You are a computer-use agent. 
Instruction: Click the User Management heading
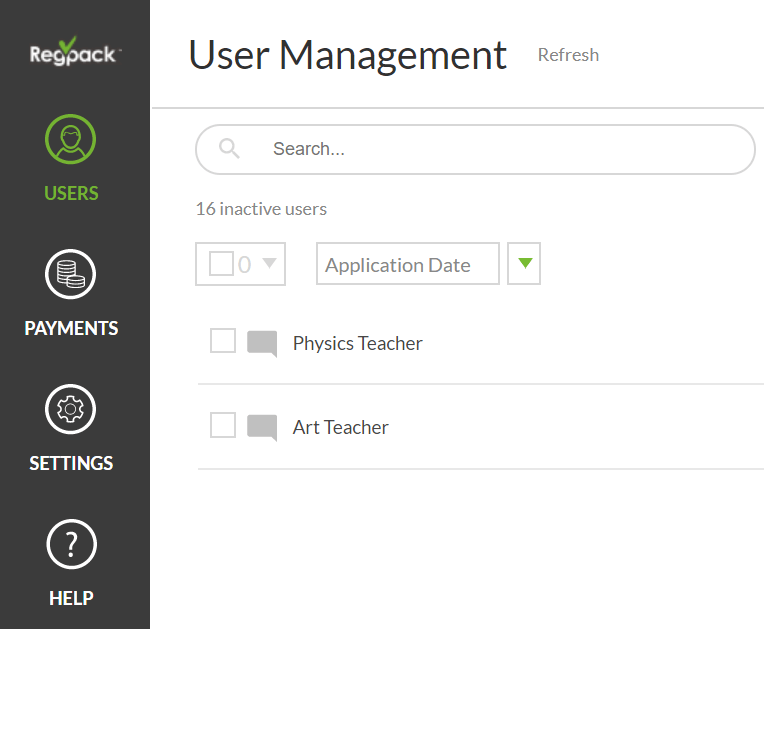point(347,55)
